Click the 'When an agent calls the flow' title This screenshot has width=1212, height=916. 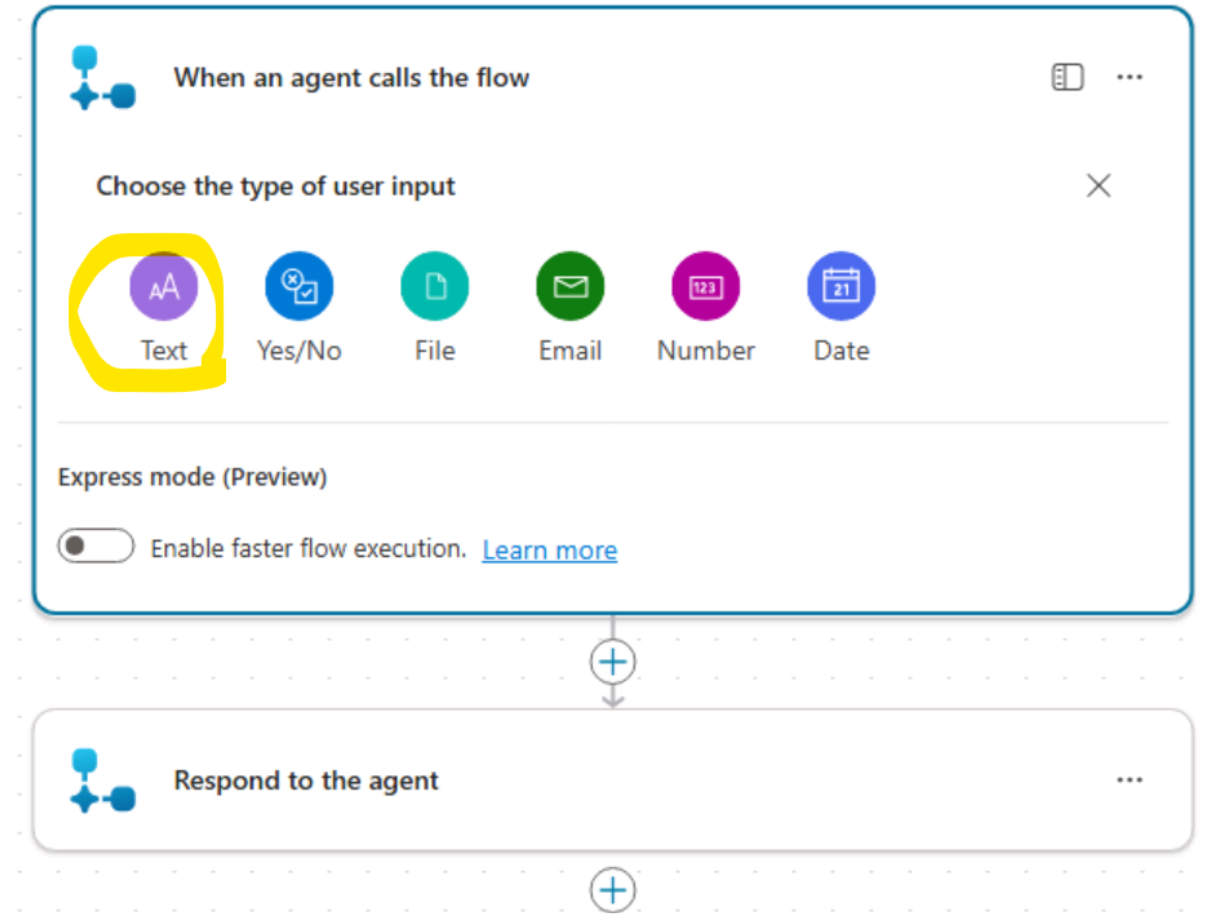(x=351, y=78)
